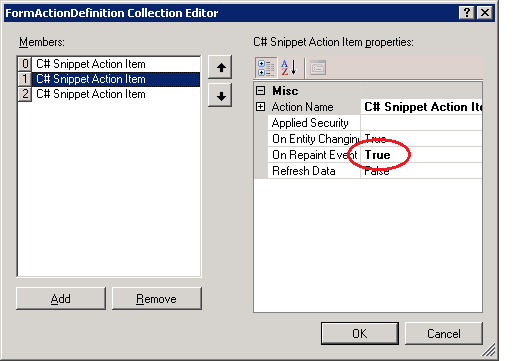Close the Collection Editor dialog
514x361 pixels.
pyautogui.click(x=485, y=13)
